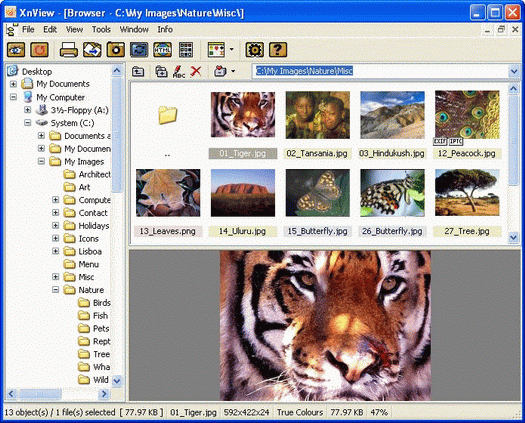
Task: Expand the Icons folder node
Action: [56, 238]
